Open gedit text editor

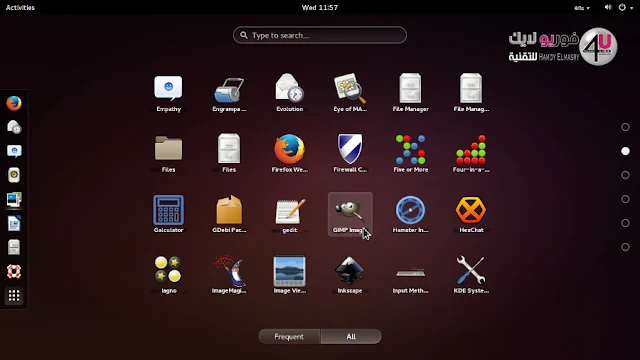tap(289, 214)
